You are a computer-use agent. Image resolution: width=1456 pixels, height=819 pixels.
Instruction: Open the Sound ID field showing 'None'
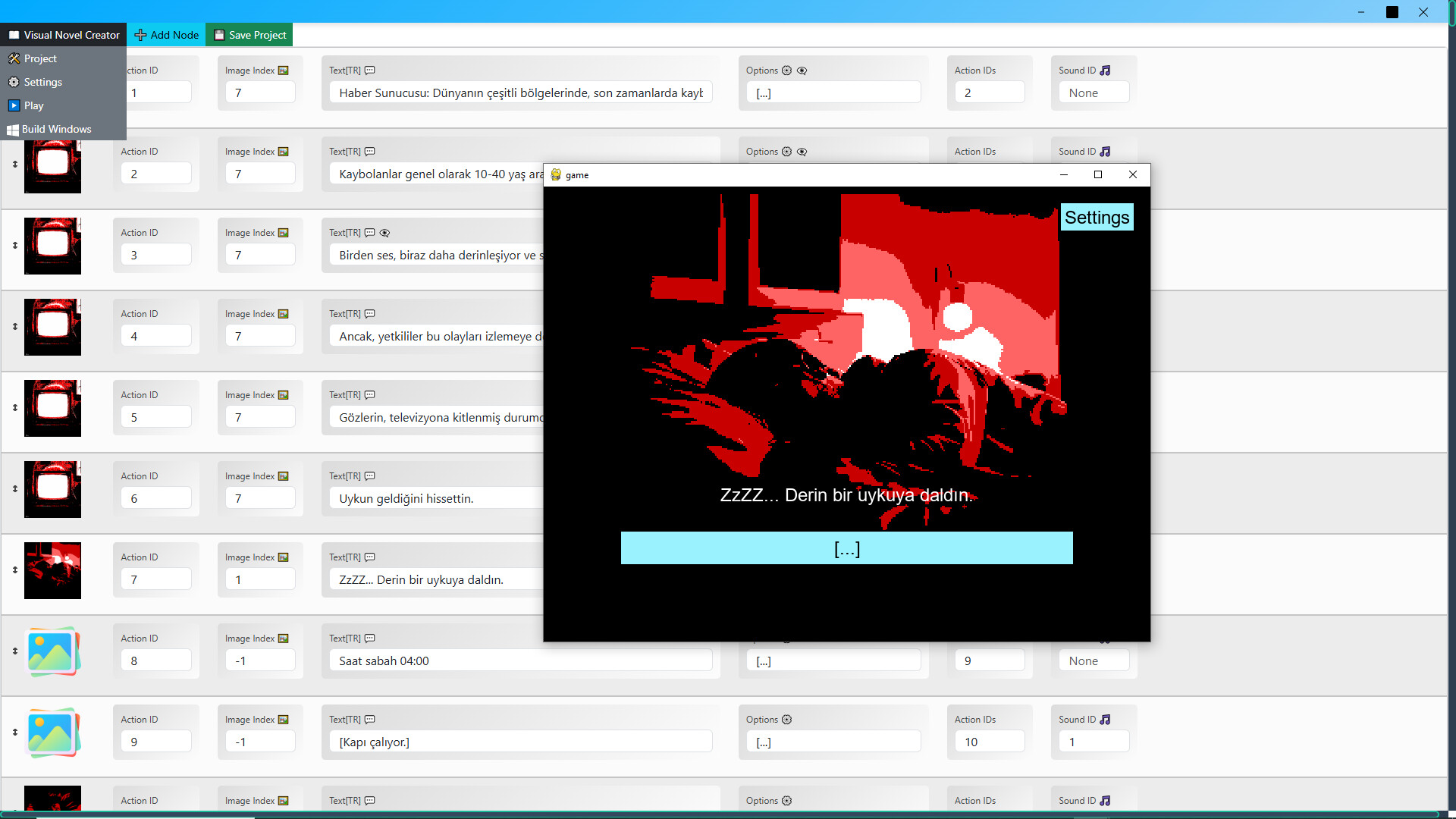1093,92
